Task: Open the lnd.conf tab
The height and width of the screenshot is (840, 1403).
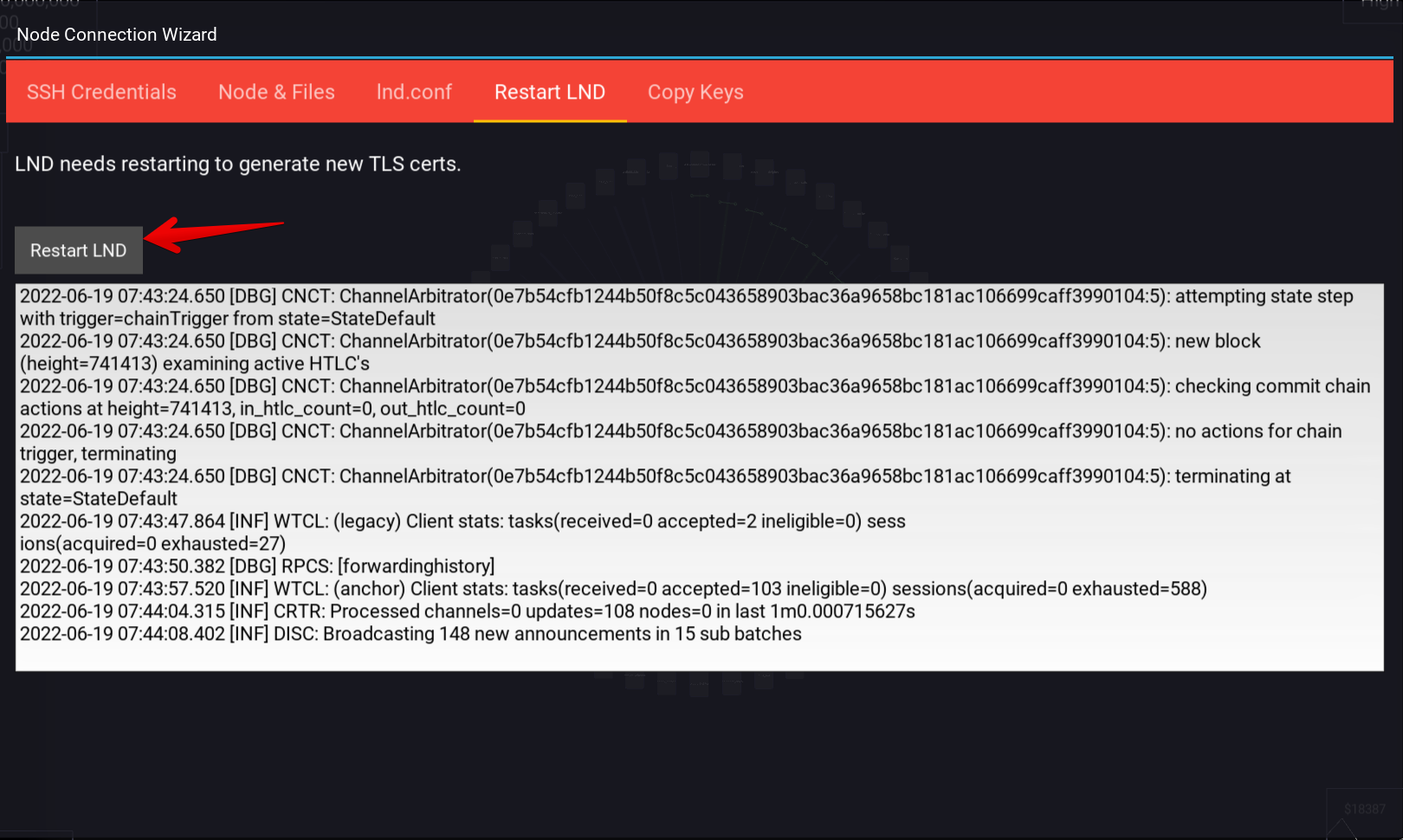Action: 414,92
